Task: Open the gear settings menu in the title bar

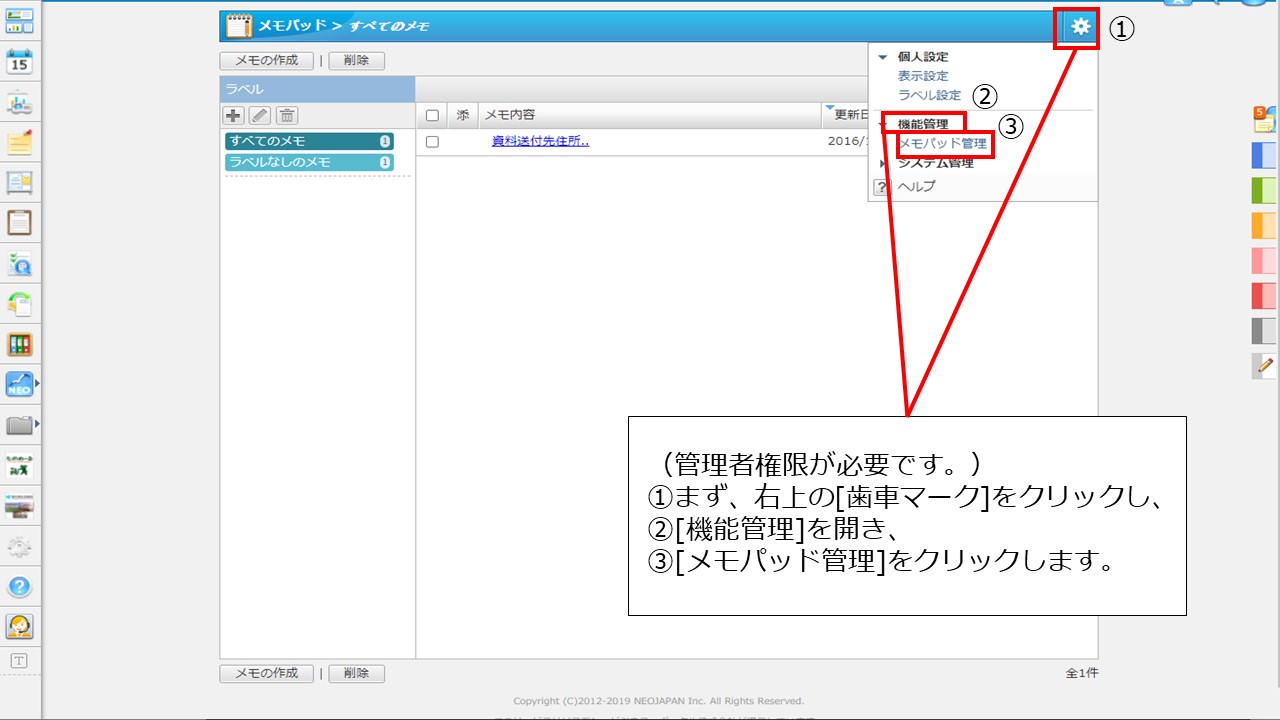Action: pyautogui.click(x=1081, y=27)
